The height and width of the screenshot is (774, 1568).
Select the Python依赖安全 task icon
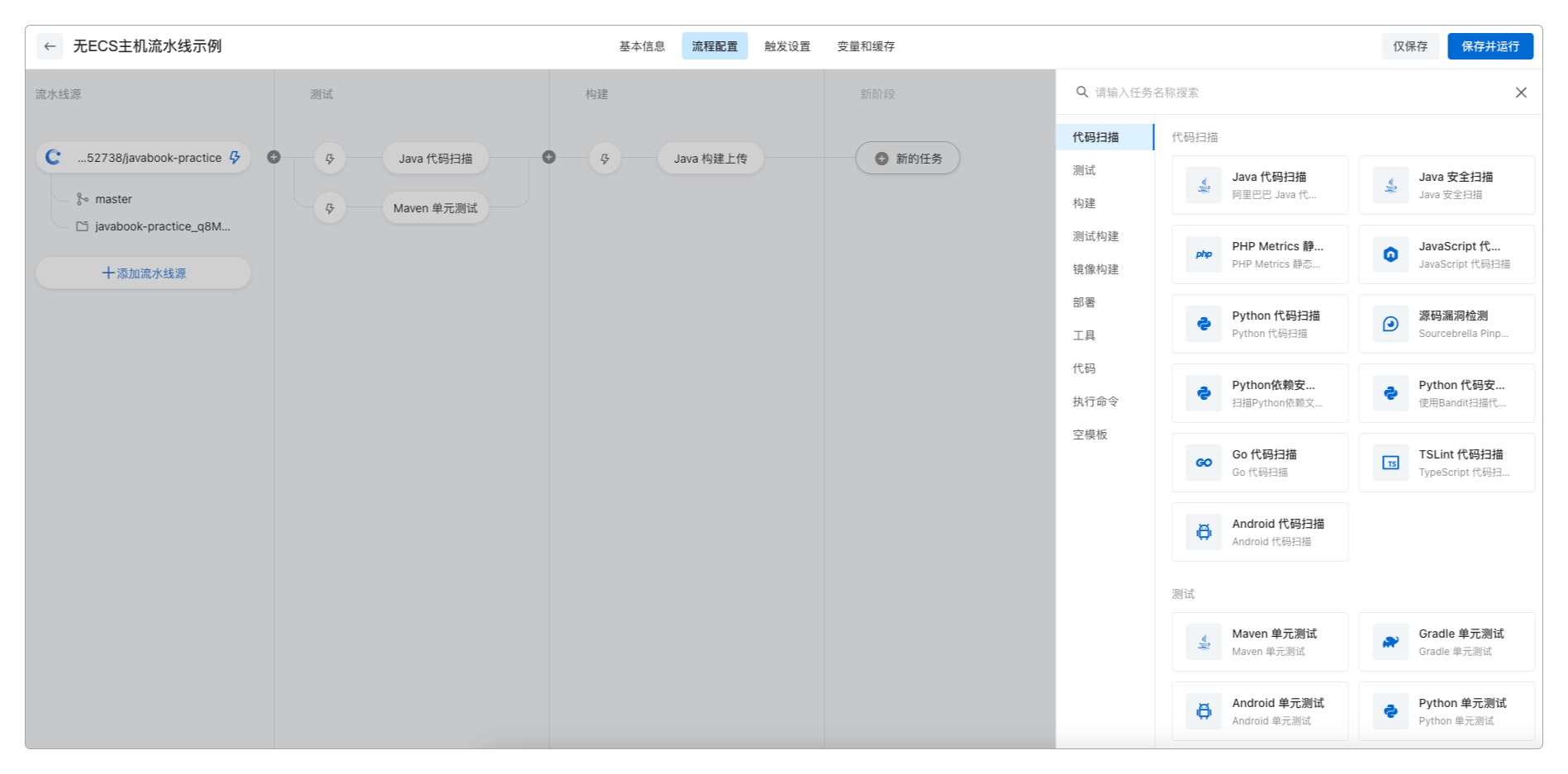coord(1204,393)
